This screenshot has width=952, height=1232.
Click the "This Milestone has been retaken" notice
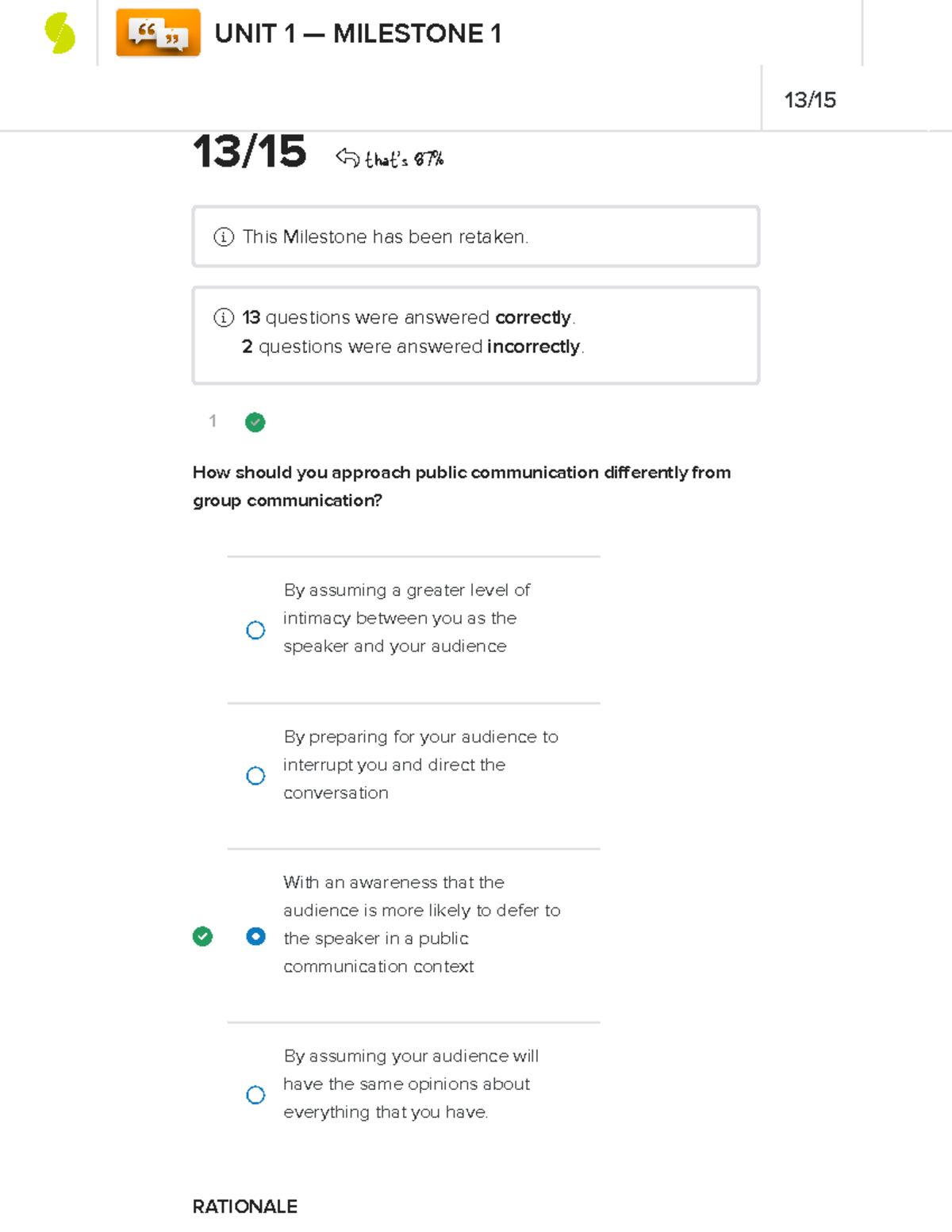pyautogui.click(x=386, y=237)
